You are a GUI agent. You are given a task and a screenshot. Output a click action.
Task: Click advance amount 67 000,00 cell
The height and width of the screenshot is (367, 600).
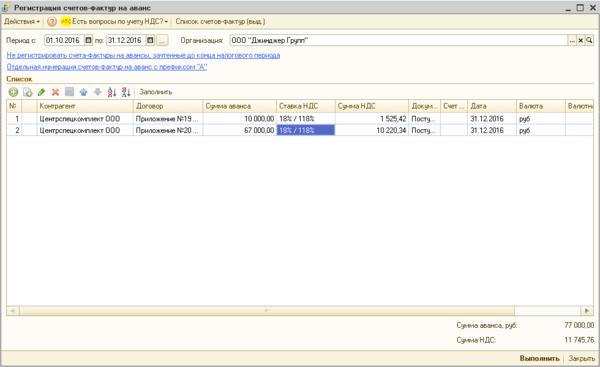click(240, 130)
